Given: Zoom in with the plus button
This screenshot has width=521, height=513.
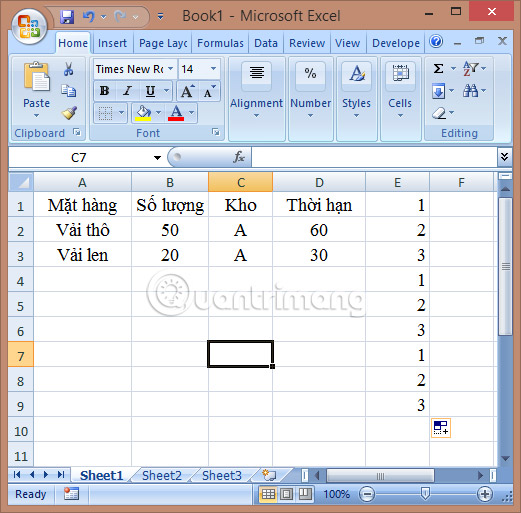Looking at the screenshot, I should pos(485,494).
